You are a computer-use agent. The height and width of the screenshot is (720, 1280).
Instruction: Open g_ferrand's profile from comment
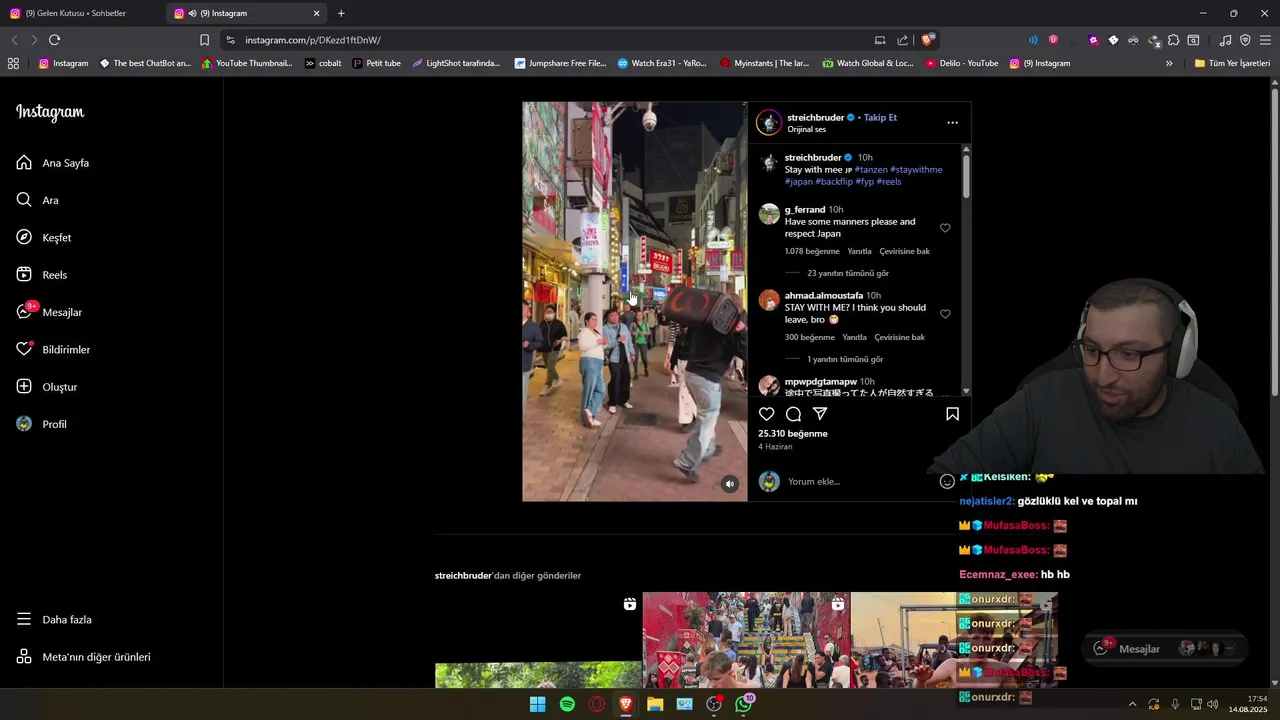[x=805, y=210]
